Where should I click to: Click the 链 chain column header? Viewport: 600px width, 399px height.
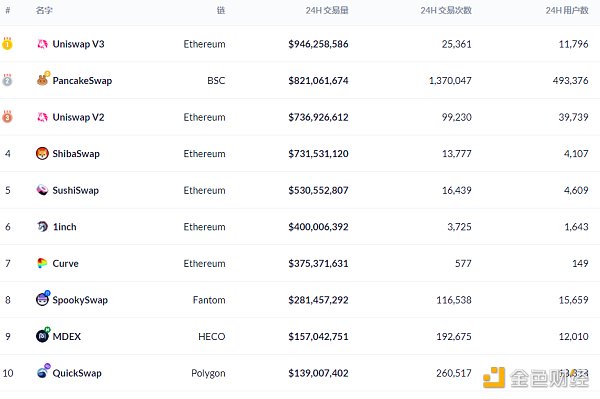[221, 10]
